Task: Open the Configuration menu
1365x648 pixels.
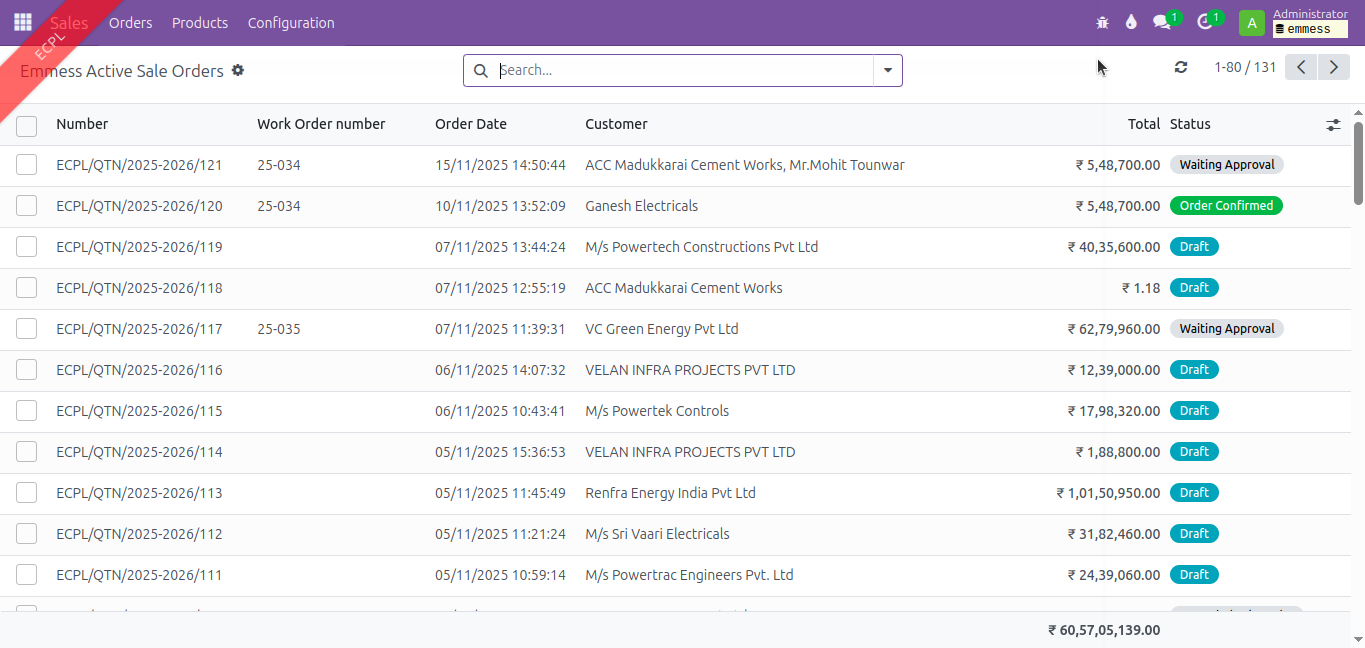Action: (291, 22)
